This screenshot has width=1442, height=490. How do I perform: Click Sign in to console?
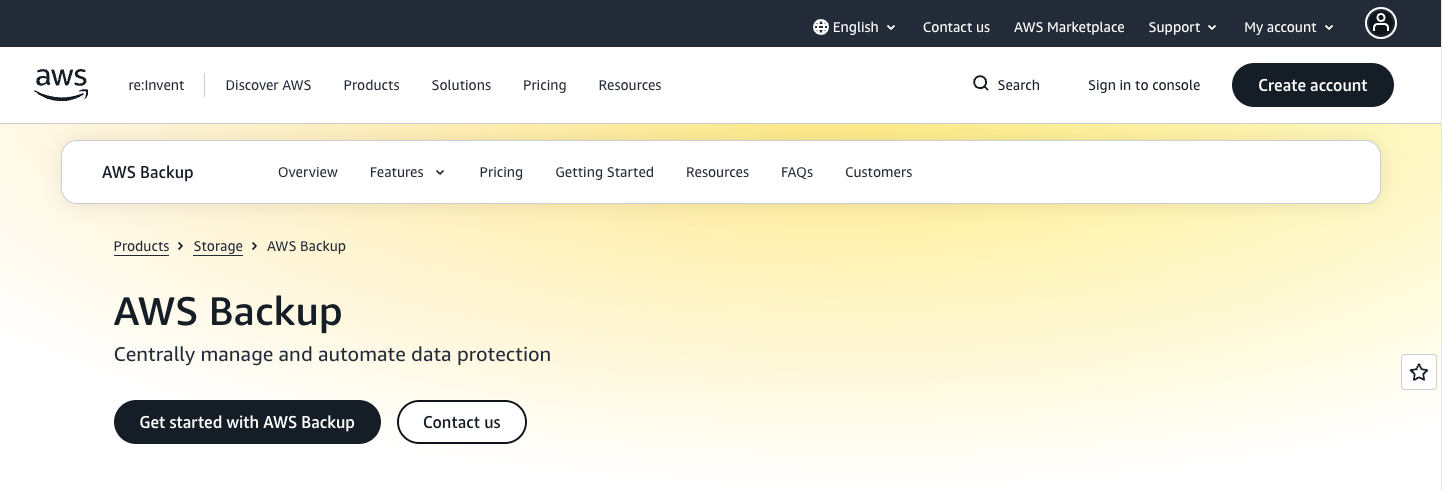[x=1143, y=85]
